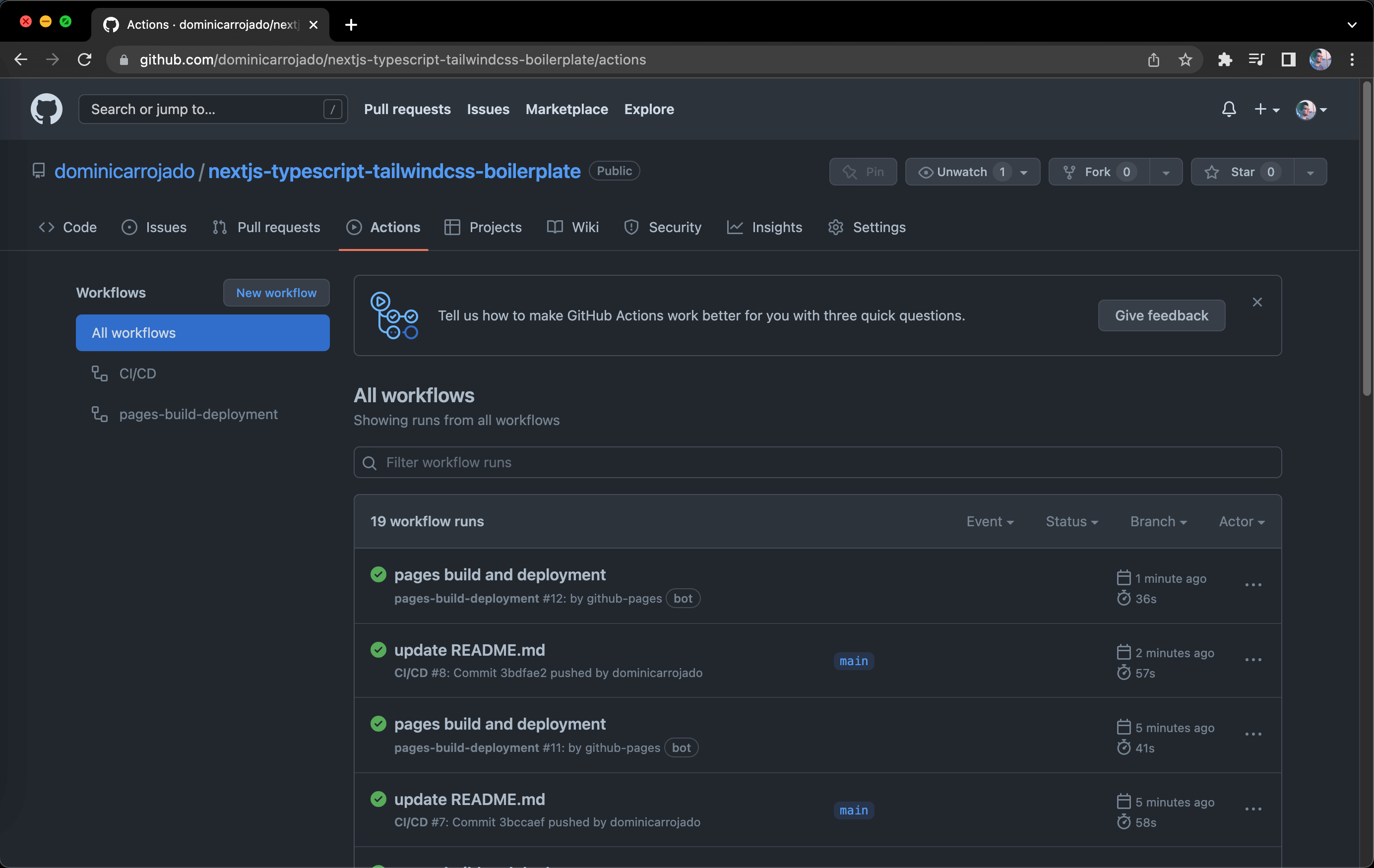Click the GitHub Actions workflows icon
Image resolution: width=1374 pixels, height=868 pixels.
(x=394, y=315)
